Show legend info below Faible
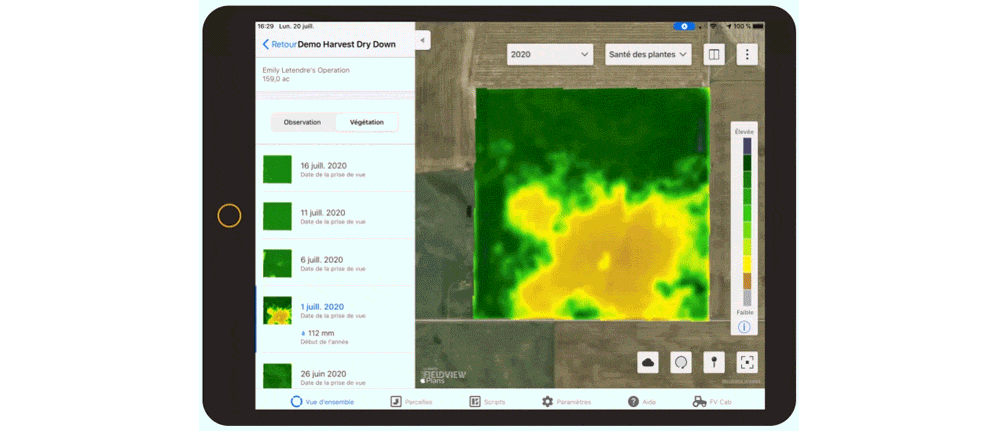This screenshot has height=431, width=1000. 744,327
